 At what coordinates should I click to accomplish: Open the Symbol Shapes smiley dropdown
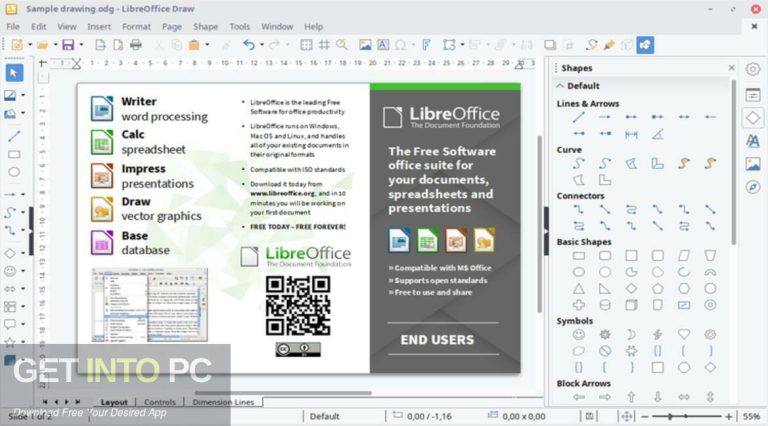click(x=23, y=271)
